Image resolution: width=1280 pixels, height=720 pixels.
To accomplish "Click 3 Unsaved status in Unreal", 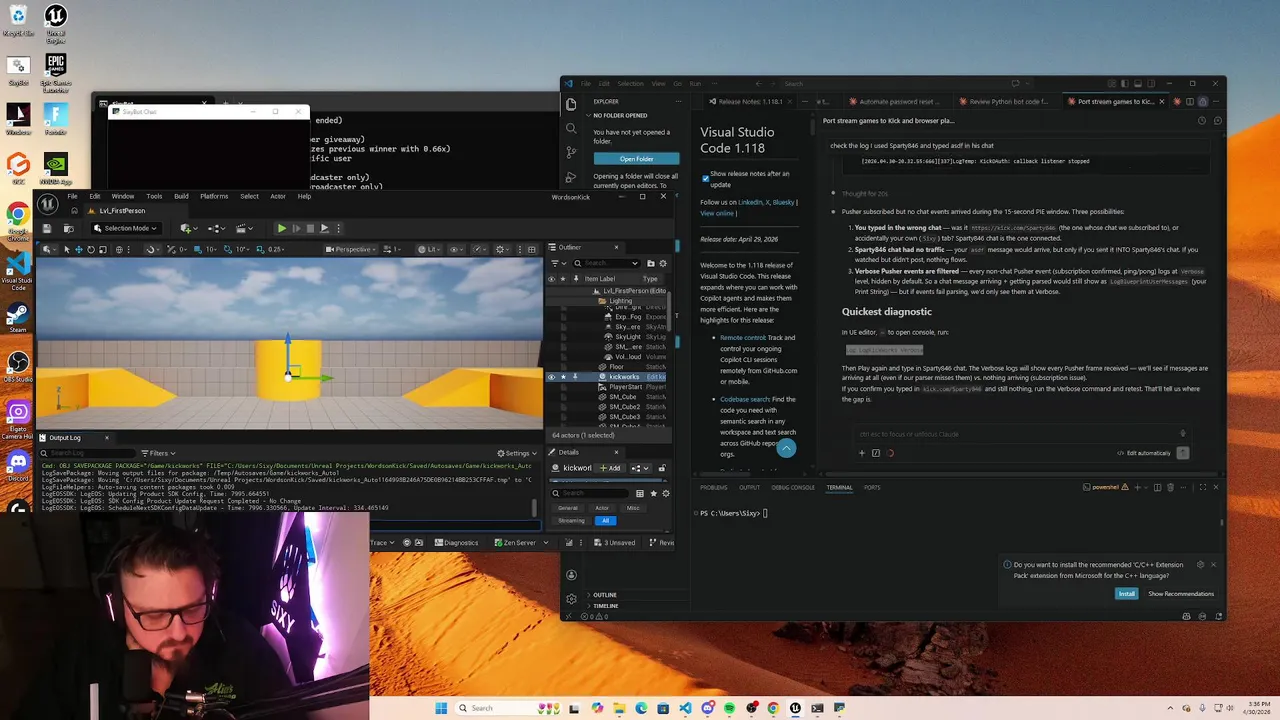I will [x=615, y=543].
